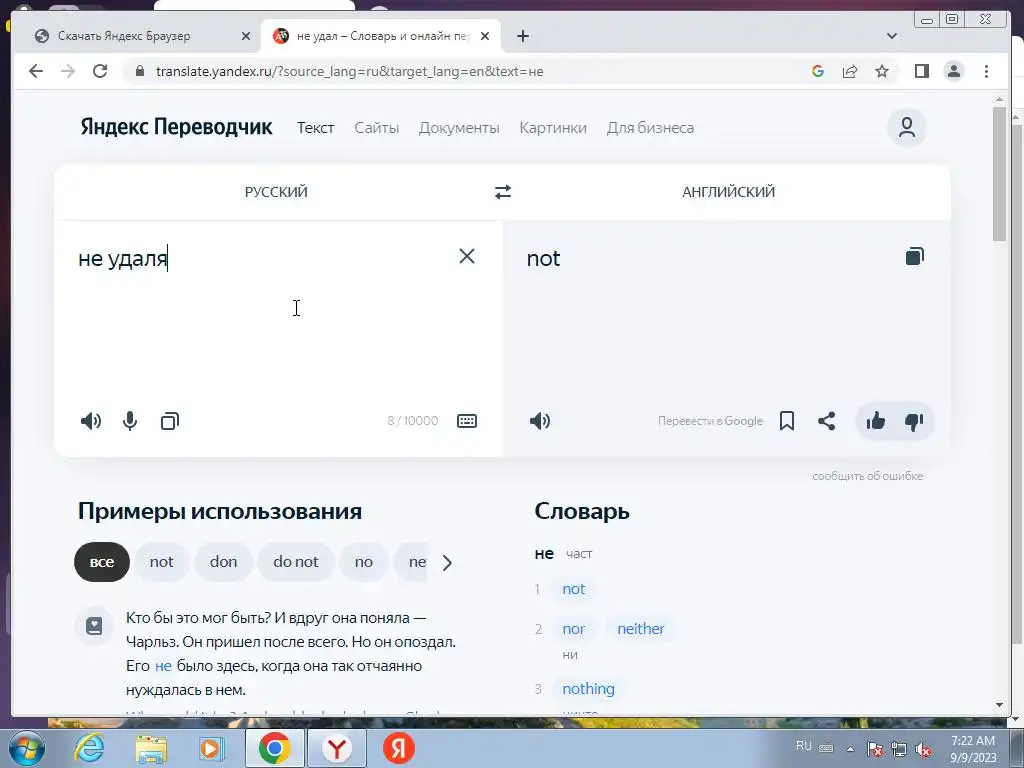Click the Google translate icon in address bar
This screenshot has height=768, width=1024.
coord(818,71)
